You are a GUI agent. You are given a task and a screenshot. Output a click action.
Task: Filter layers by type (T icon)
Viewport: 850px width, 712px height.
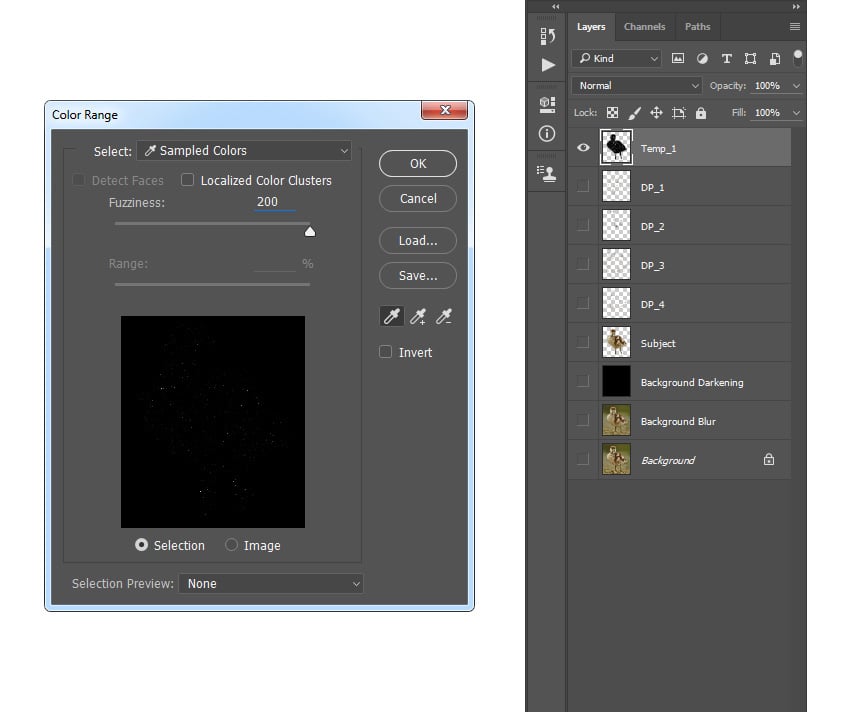pyautogui.click(x=726, y=59)
